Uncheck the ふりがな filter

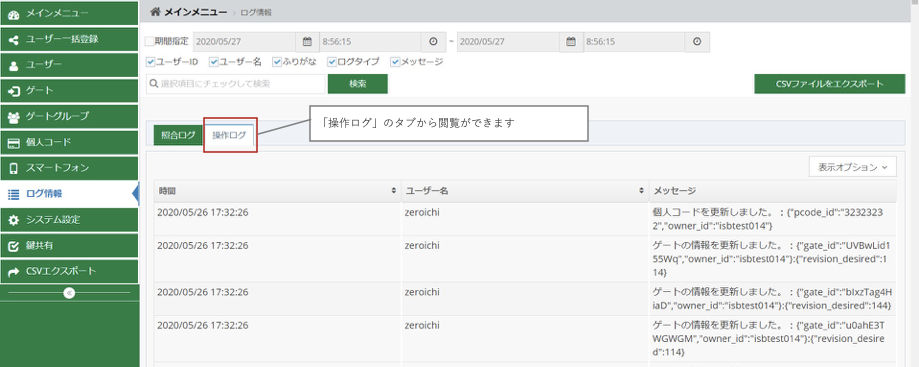pos(277,61)
